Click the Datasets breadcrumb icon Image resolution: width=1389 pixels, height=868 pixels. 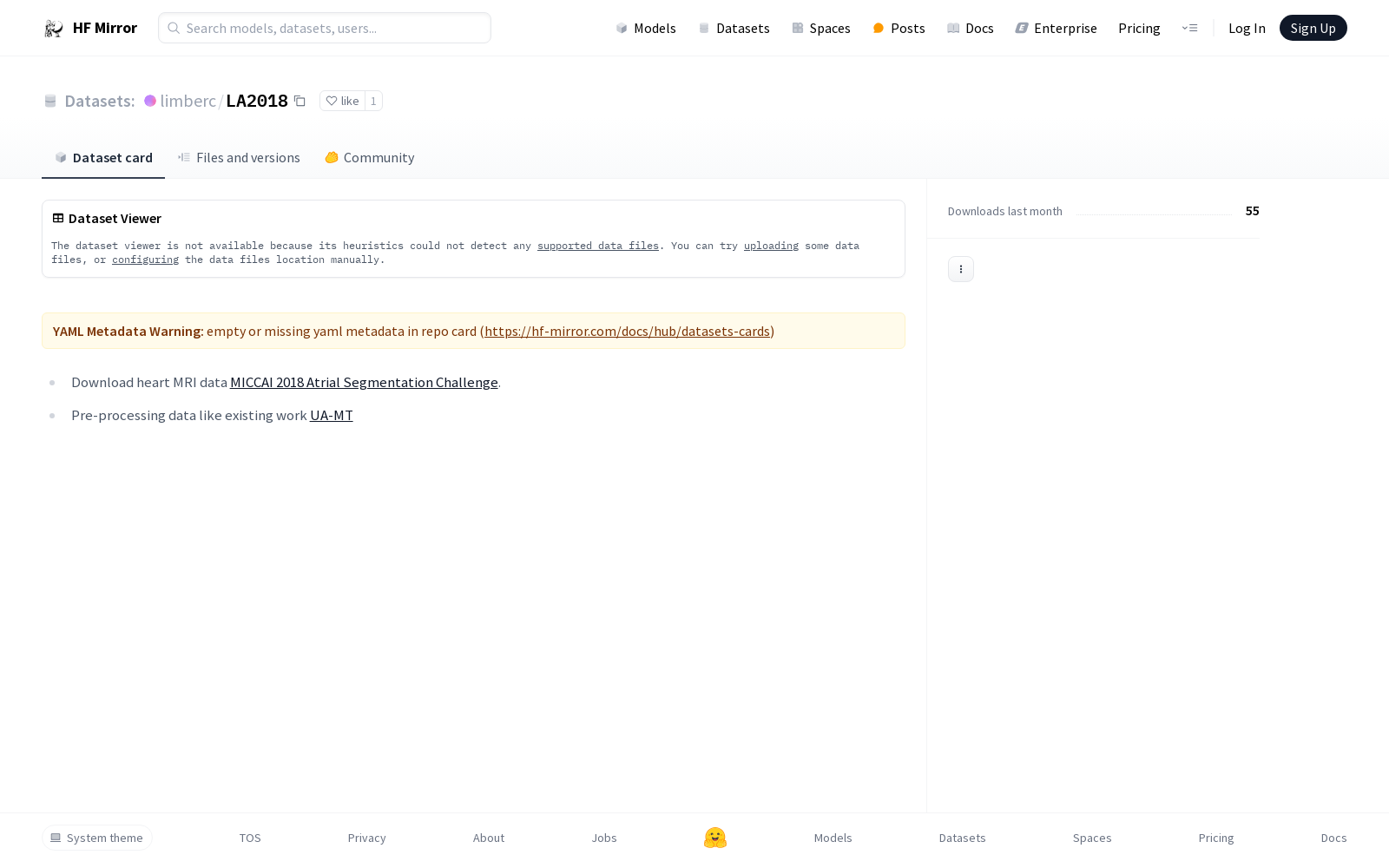pyautogui.click(x=50, y=101)
